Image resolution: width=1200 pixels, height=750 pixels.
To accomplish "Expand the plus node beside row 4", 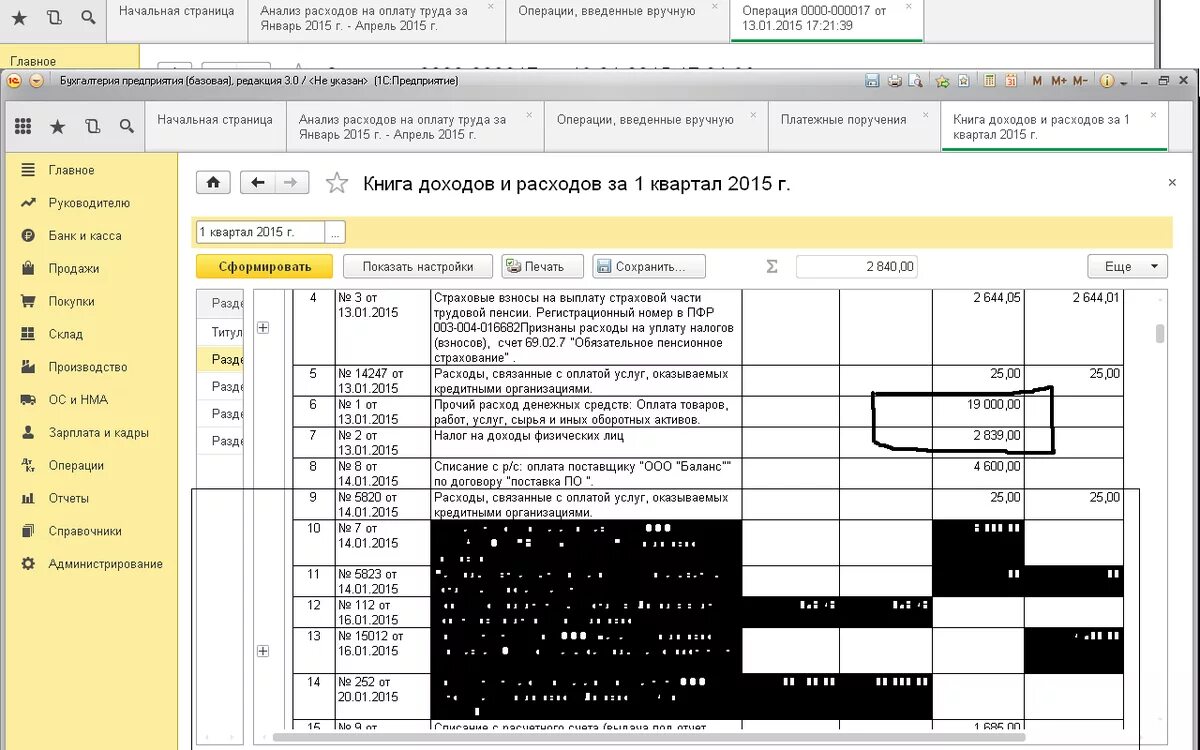I will click(263, 327).
